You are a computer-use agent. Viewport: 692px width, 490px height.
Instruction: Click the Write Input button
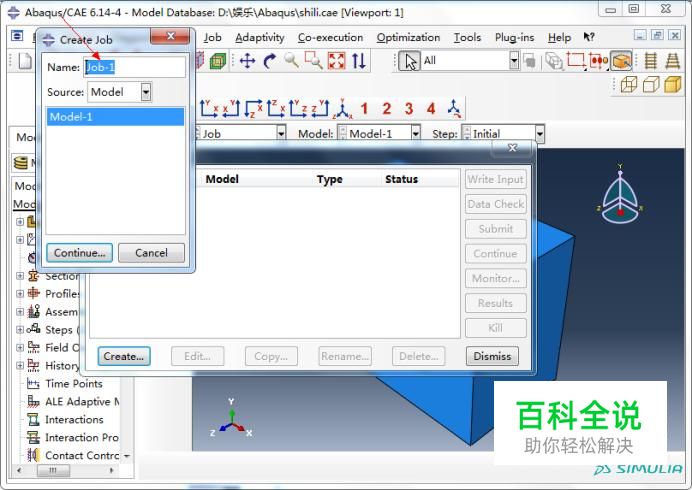pyautogui.click(x=496, y=179)
